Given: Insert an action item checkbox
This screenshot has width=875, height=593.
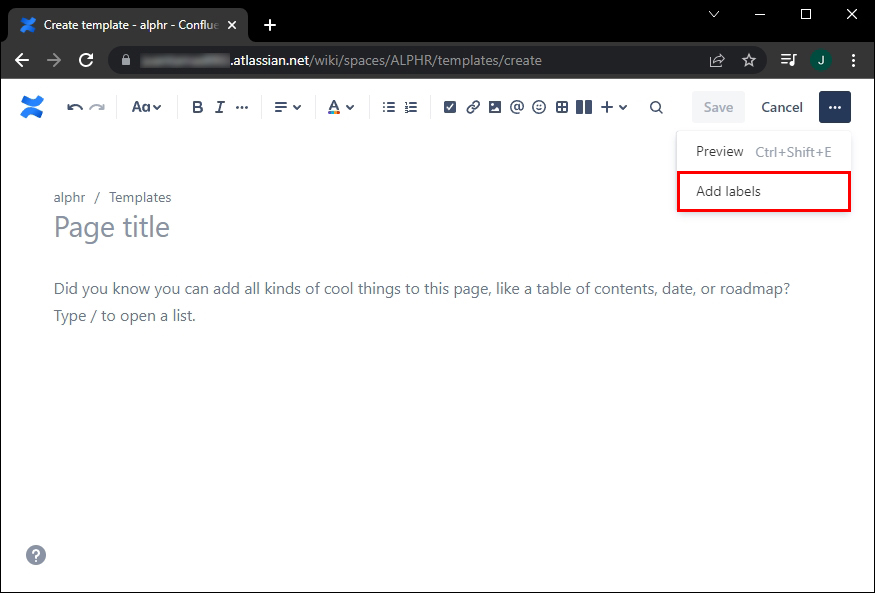Looking at the screenshot, I should pyautogui.click(x=450, y=107).
